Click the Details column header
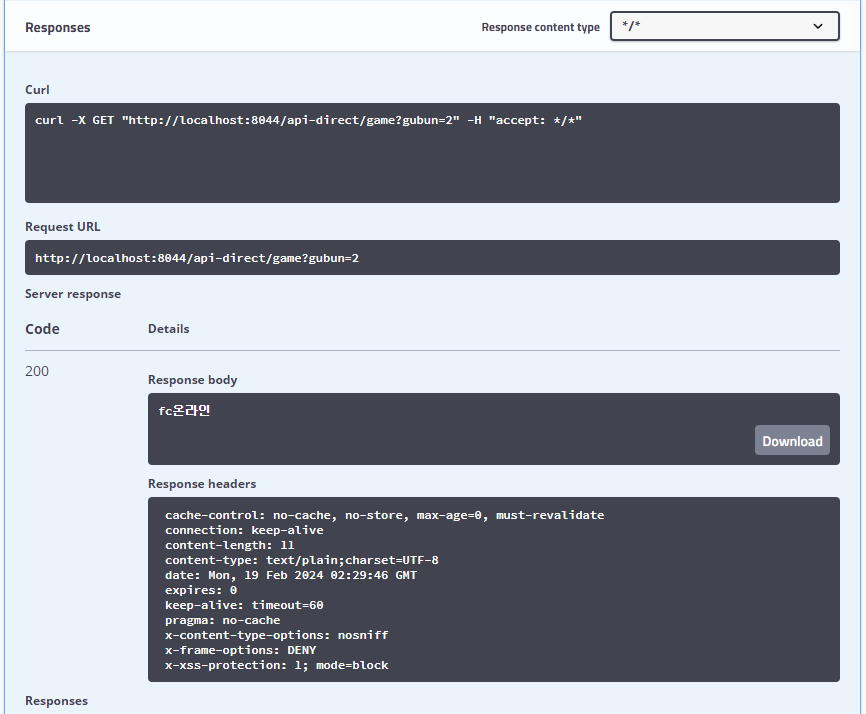This screenshot has width=866, height=714. pos(168,329)
